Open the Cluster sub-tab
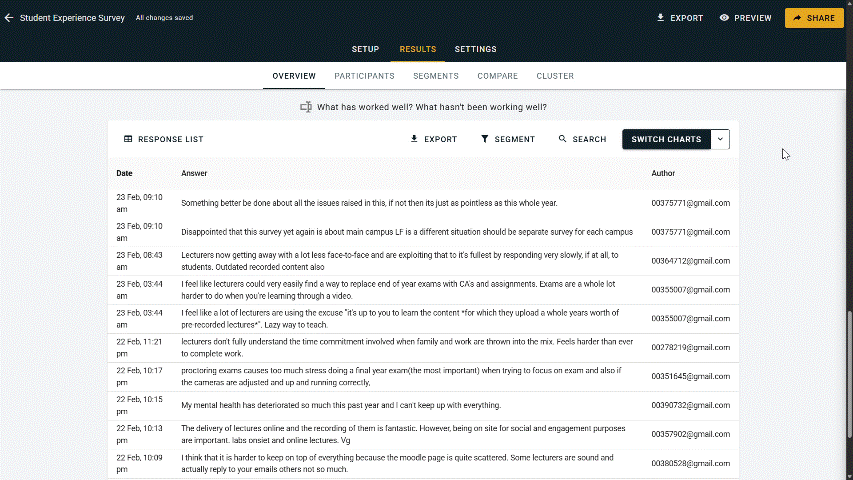Viewport: 853px width, 480px height. 555,76
